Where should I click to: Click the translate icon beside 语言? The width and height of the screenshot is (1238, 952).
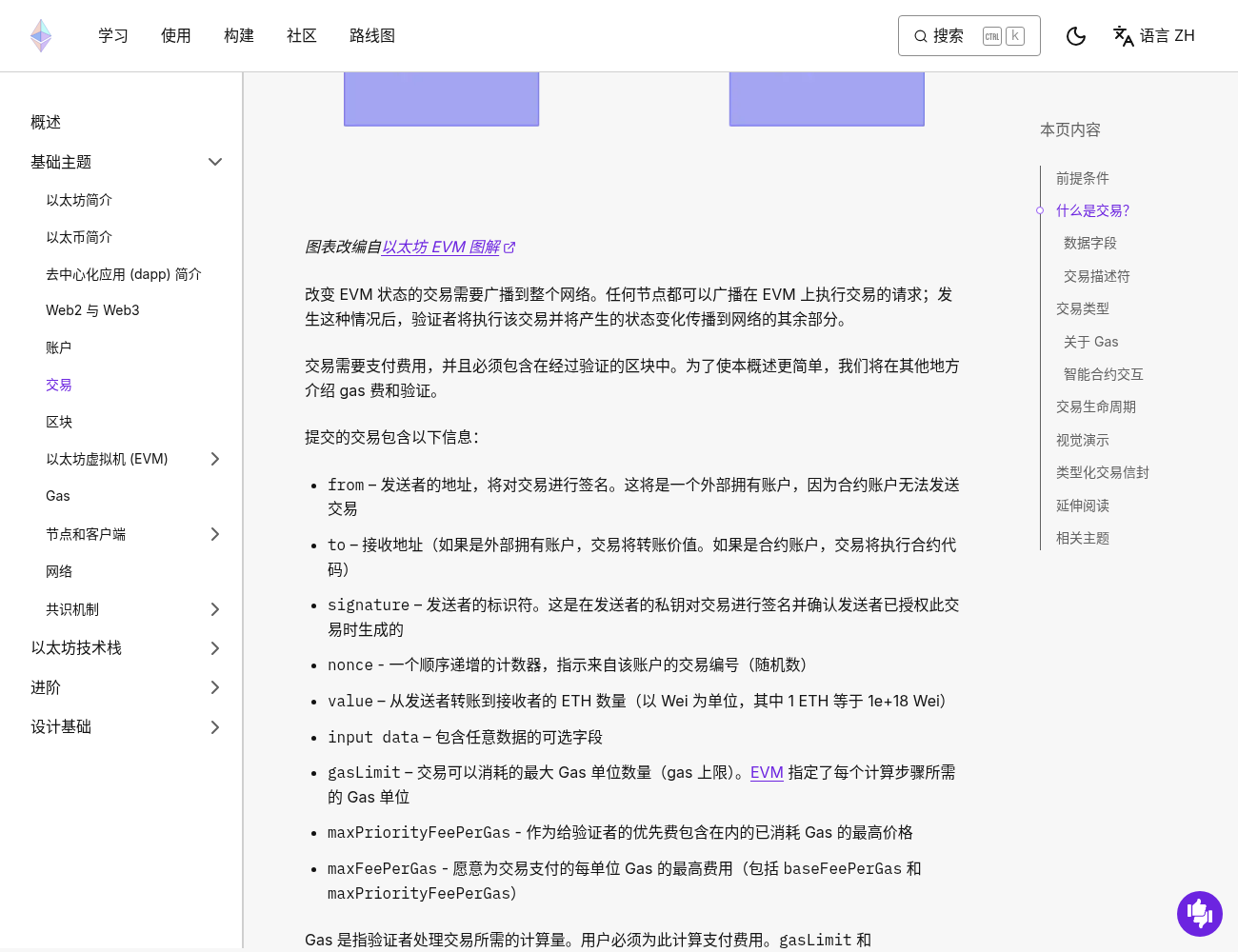(x=1124, y=36)
